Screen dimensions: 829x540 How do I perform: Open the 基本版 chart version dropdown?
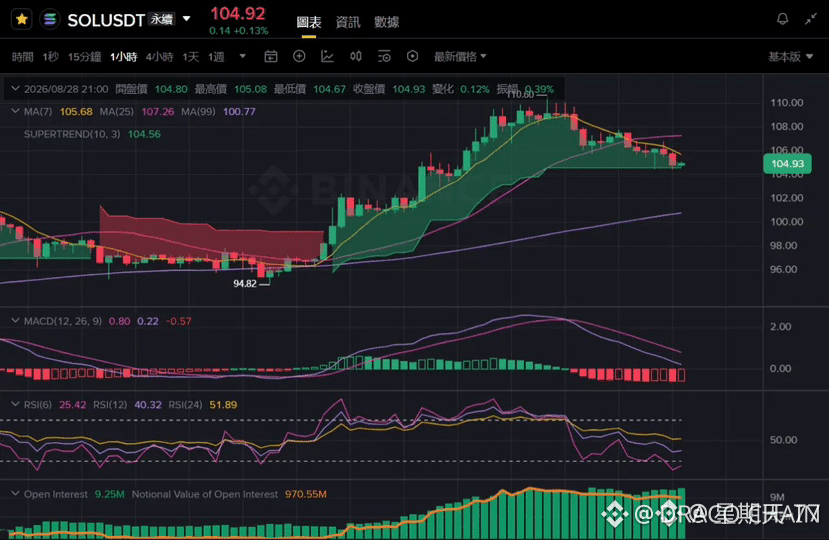(x=790, y=57)
